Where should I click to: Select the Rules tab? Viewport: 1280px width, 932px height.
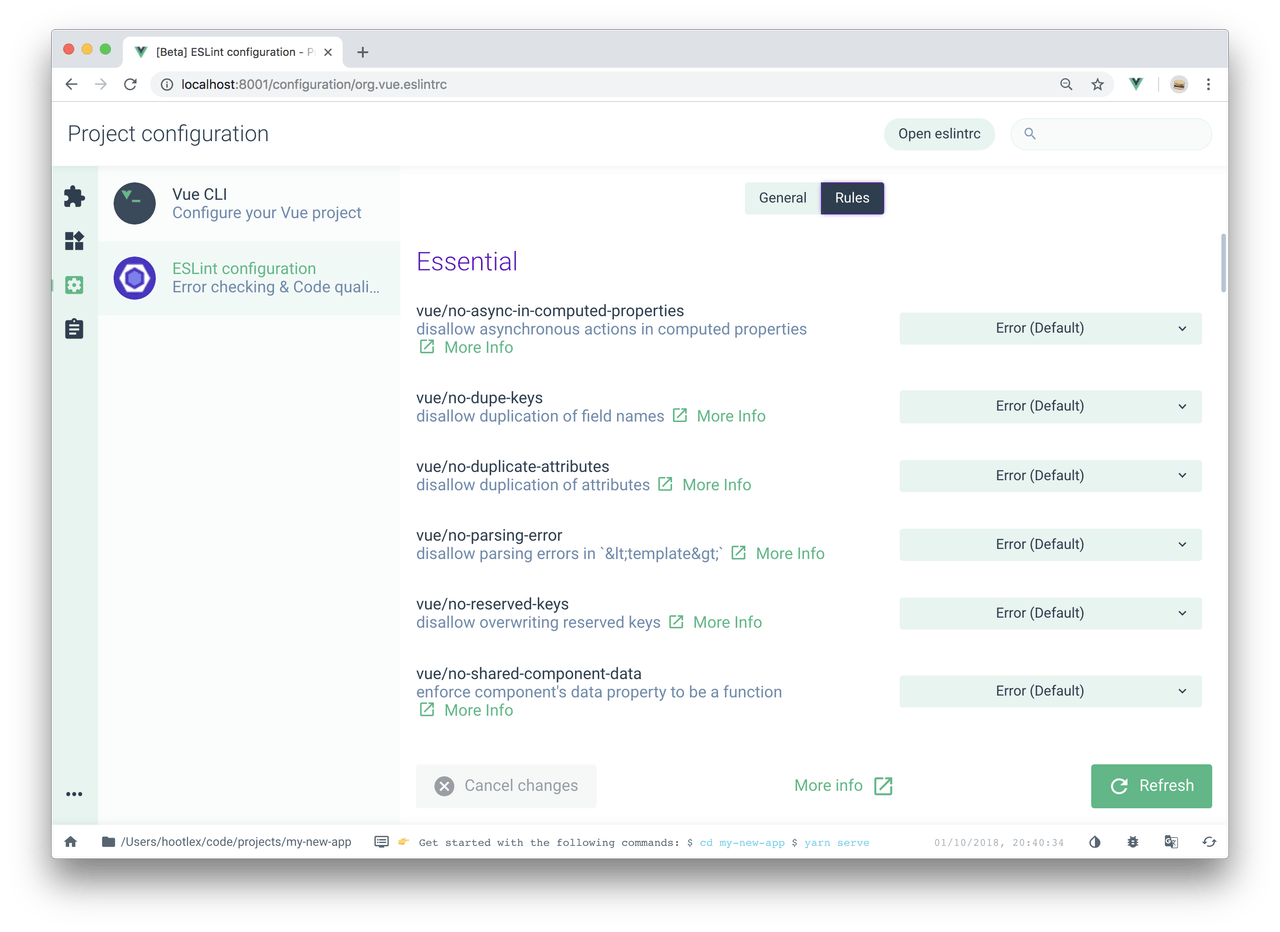(x=852, y=198)
